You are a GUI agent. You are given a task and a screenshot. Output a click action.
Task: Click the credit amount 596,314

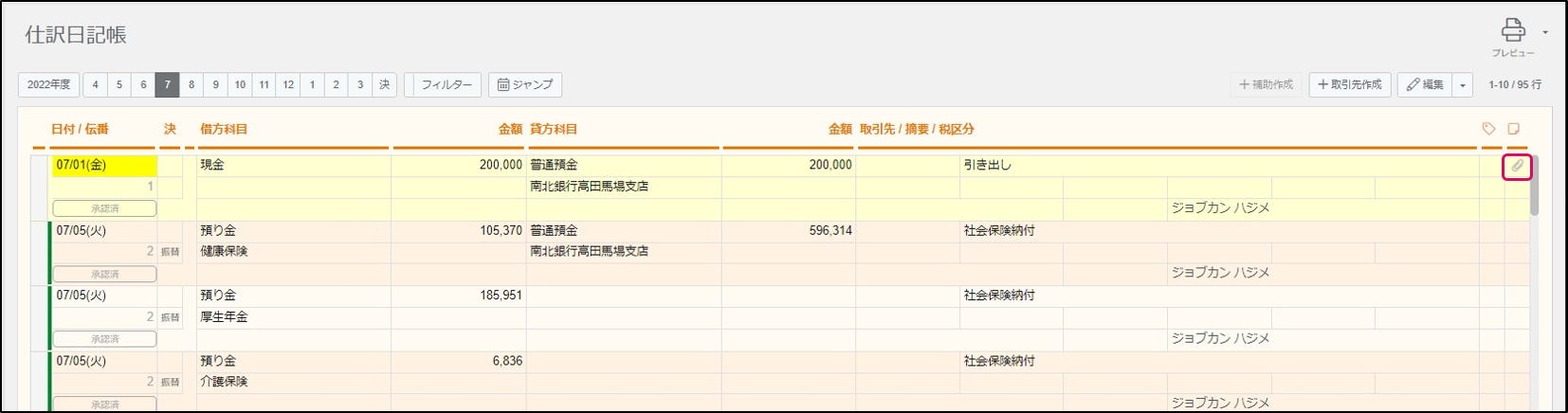pyautogui.click(x=830, y=230)
